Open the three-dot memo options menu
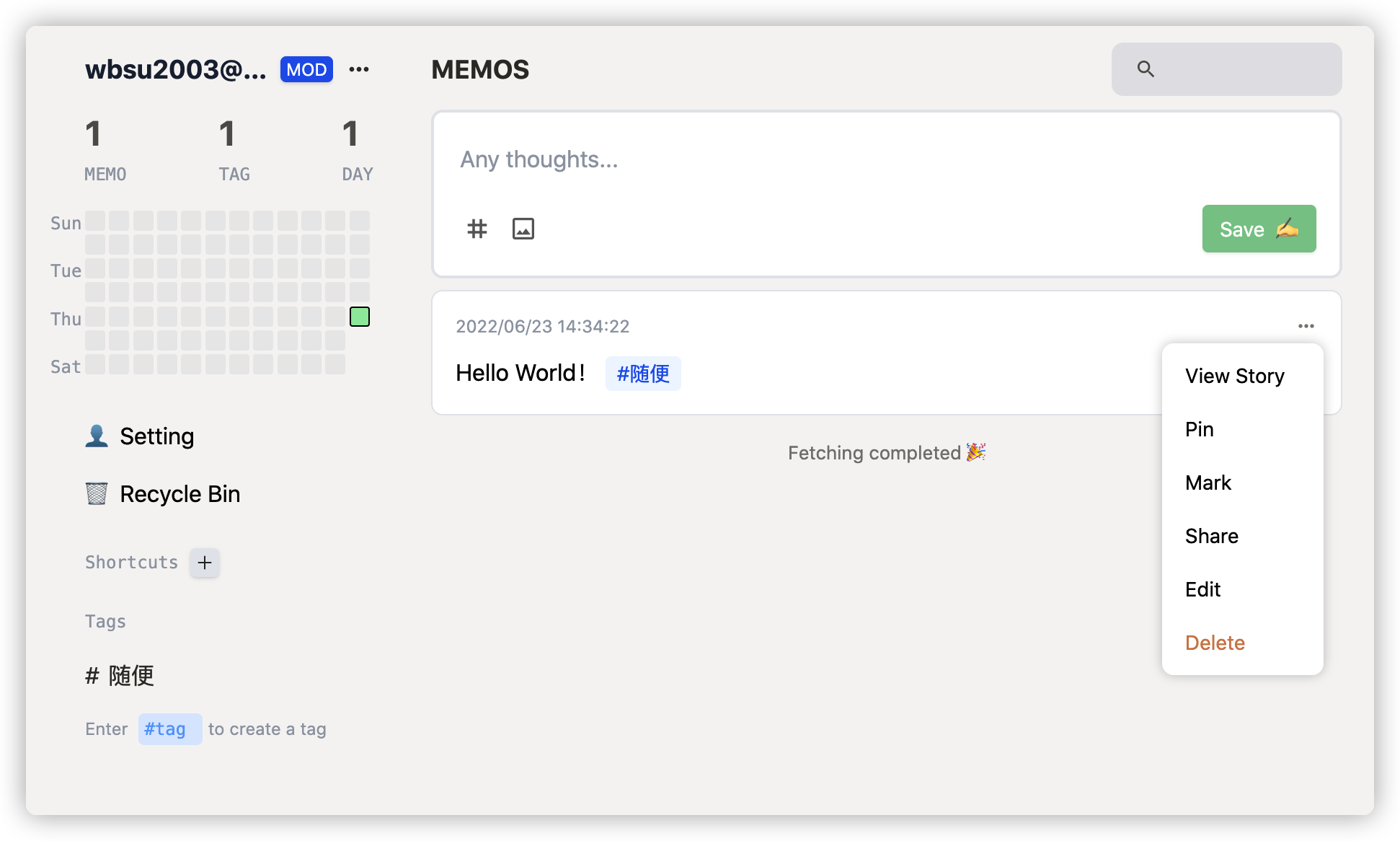The height and width of the screenshot is (841, 1400). point(1306,325)
